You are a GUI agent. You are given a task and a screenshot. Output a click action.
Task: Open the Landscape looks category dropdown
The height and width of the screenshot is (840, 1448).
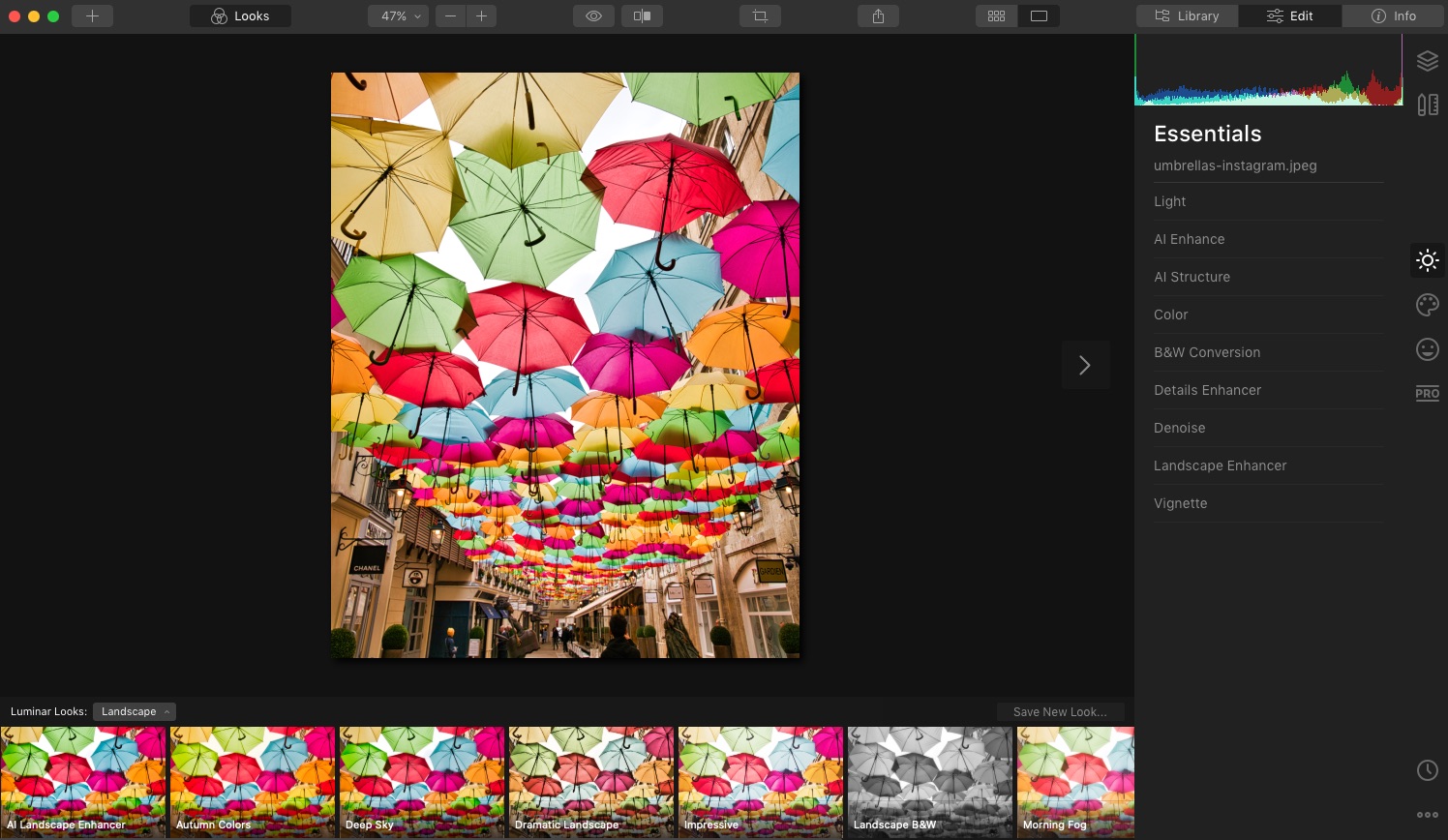(x=135, y=711)
